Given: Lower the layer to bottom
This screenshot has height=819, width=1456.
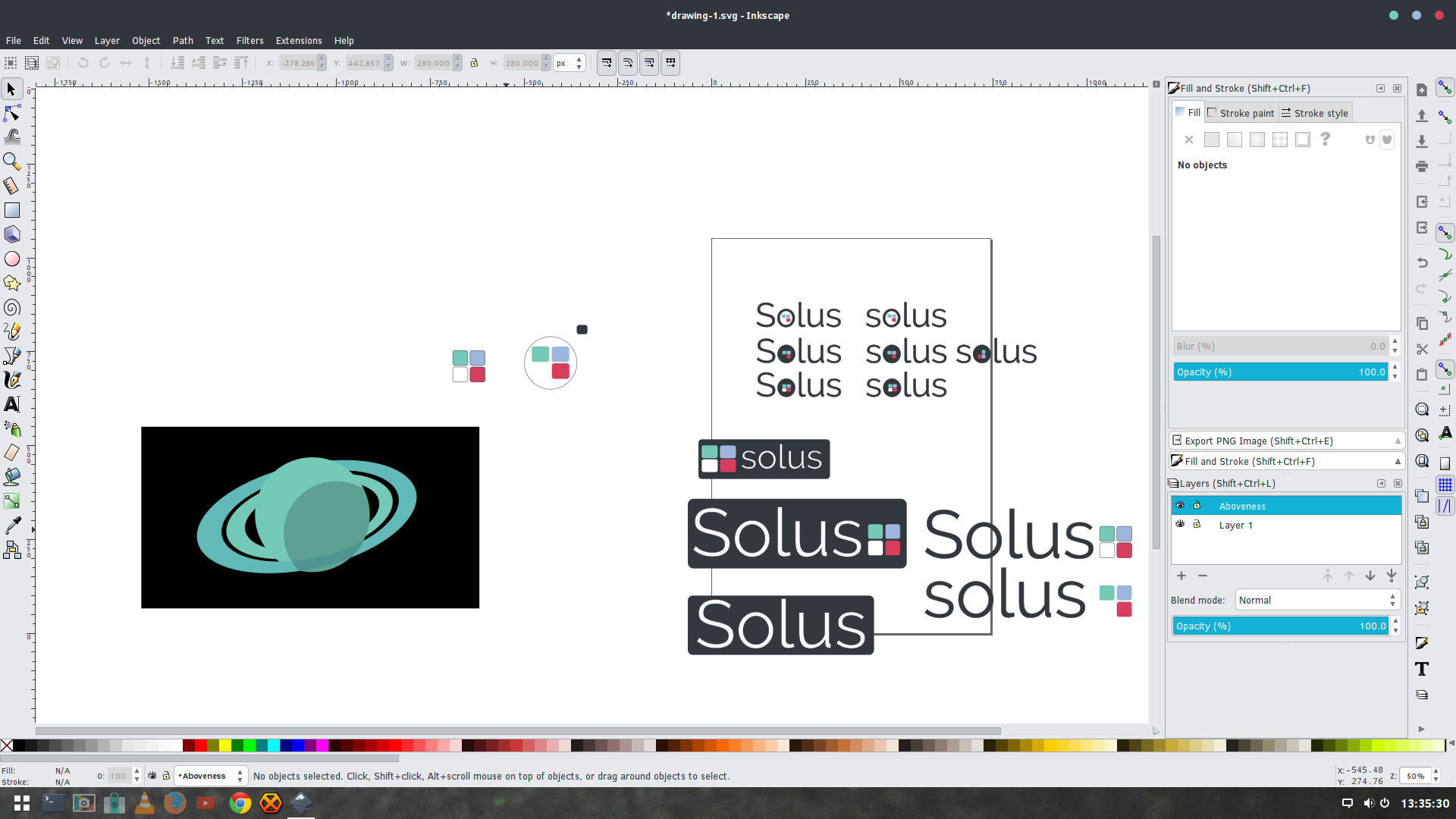Looking at the screenshot, I should click(x=1392, y=576).
